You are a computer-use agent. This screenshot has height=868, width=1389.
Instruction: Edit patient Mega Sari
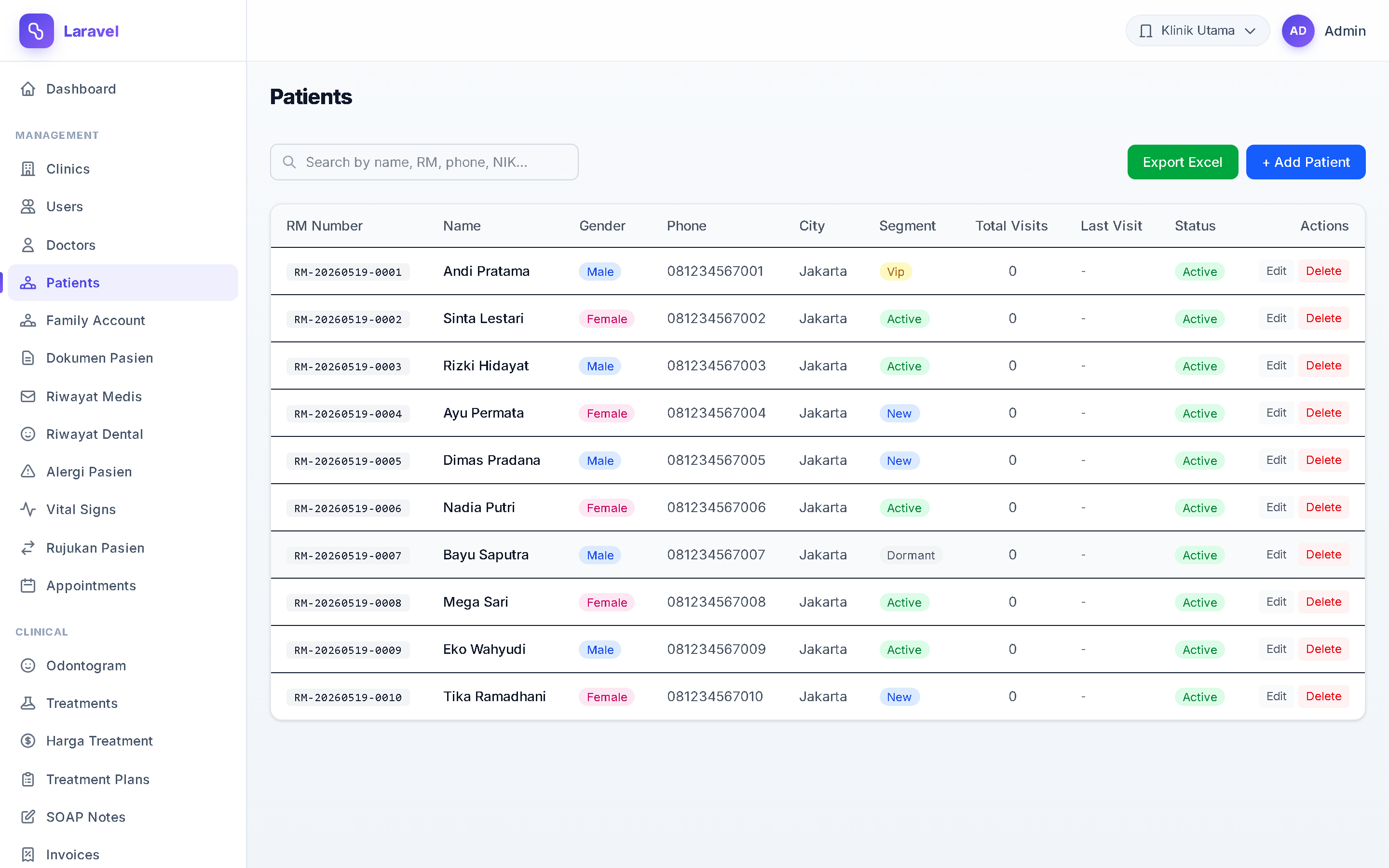coord(1276,602)
